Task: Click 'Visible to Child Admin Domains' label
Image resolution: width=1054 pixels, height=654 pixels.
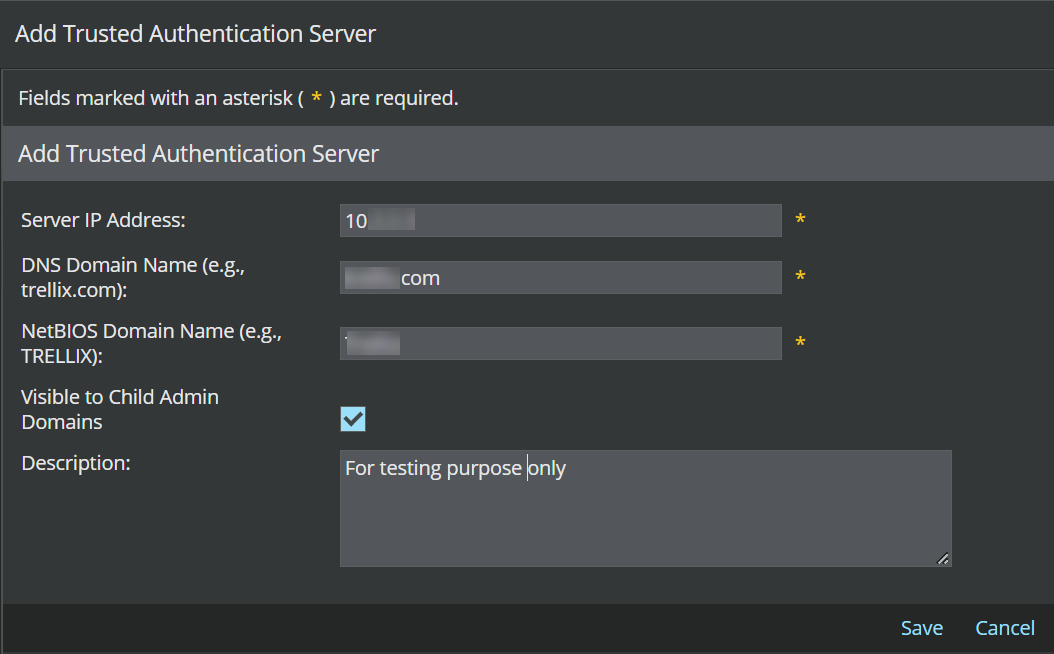Action: [120, 409]
